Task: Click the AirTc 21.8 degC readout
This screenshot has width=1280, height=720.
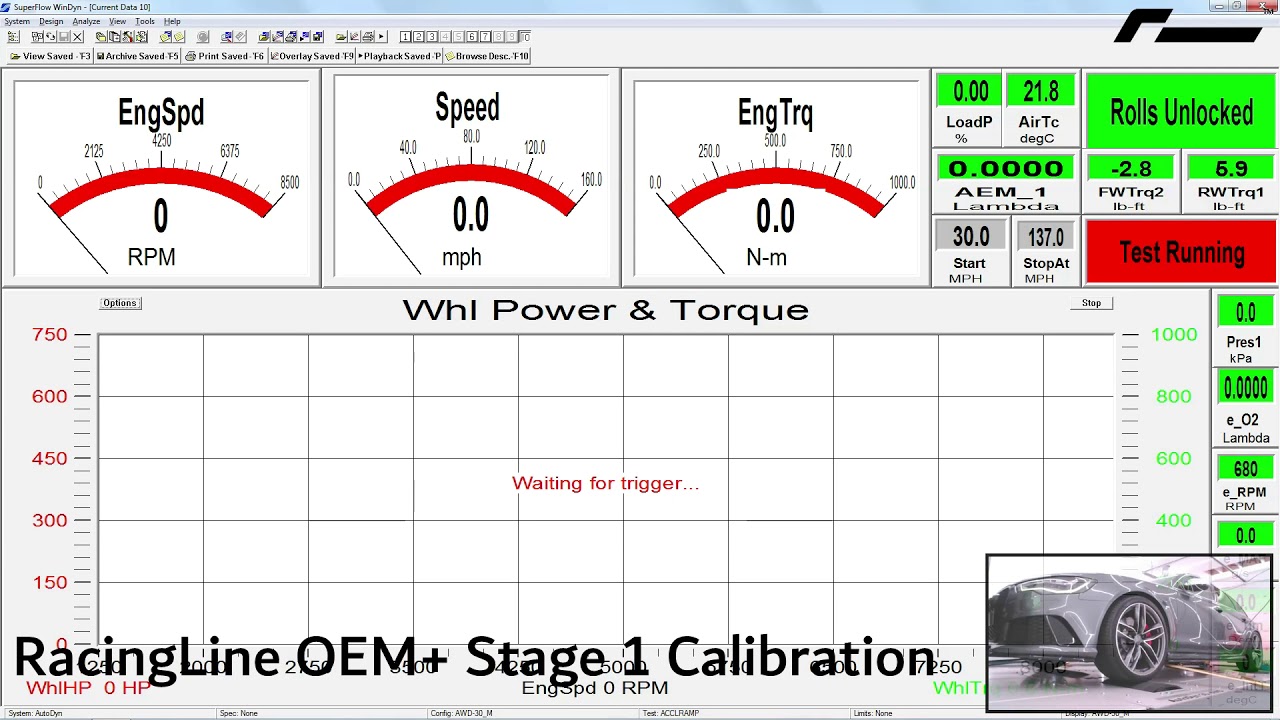Action: (x=1040, y=110)
